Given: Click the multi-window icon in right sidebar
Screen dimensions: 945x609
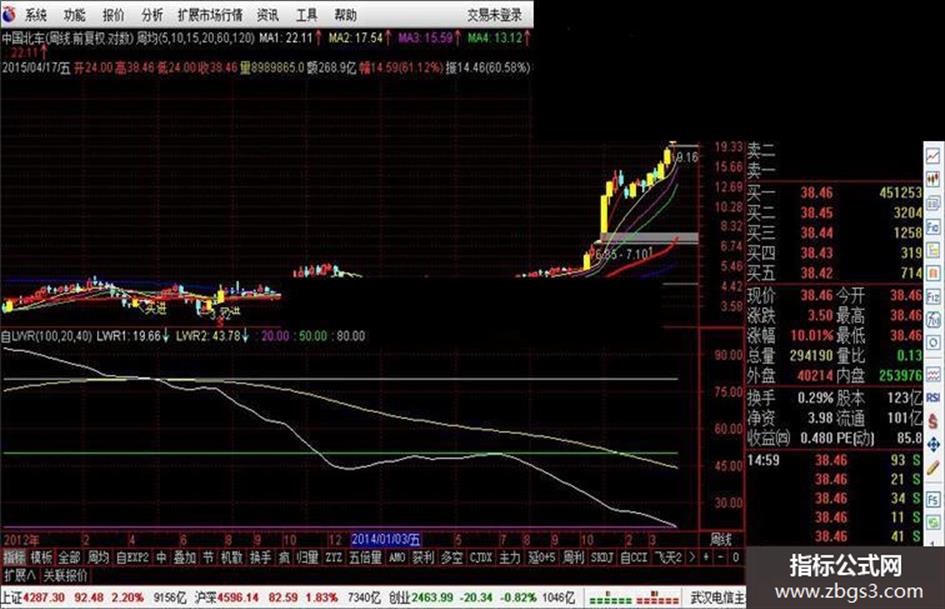Looking at the screenshot, I should point(934,203).
